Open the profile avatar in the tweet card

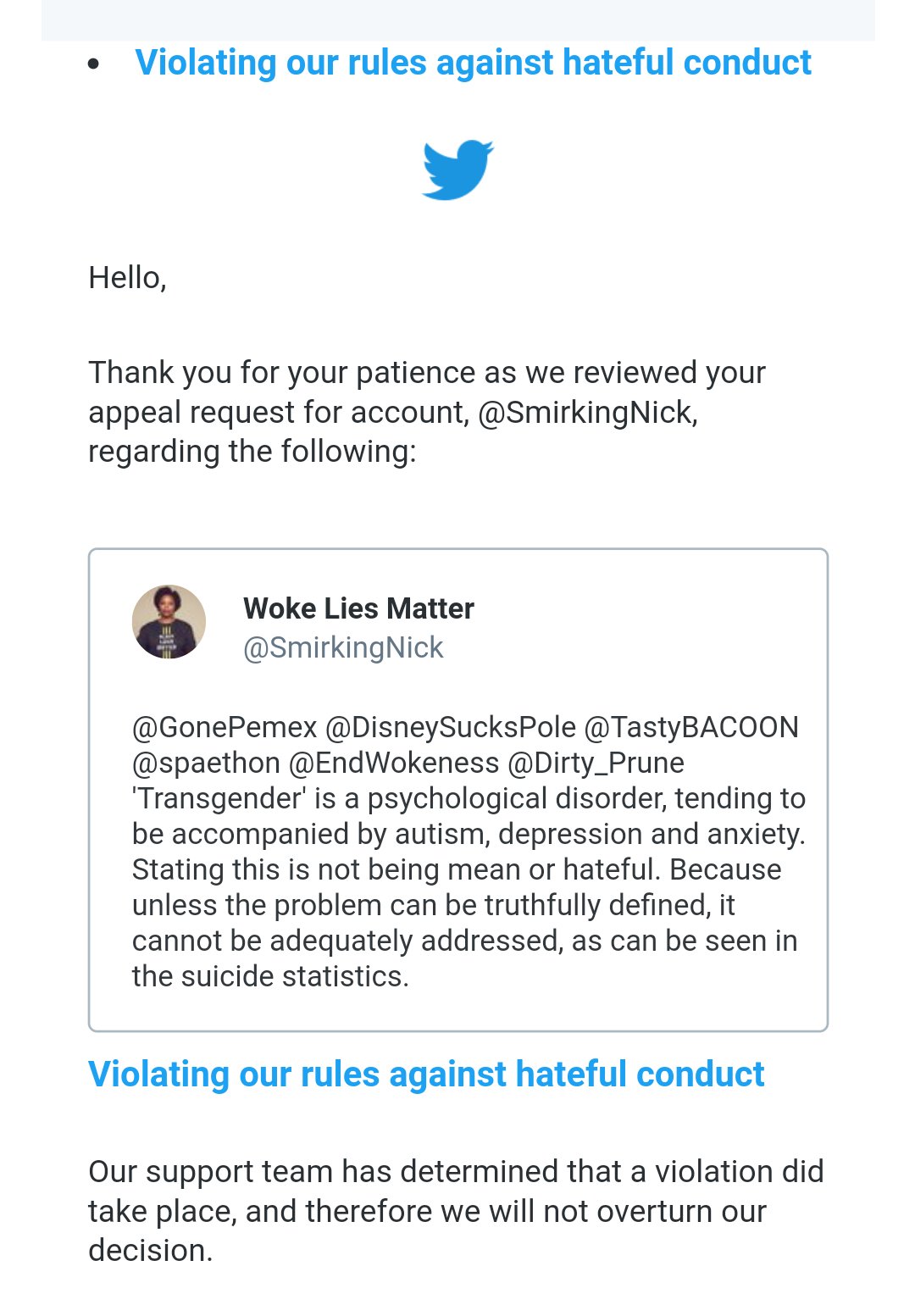tap(169, 622)
